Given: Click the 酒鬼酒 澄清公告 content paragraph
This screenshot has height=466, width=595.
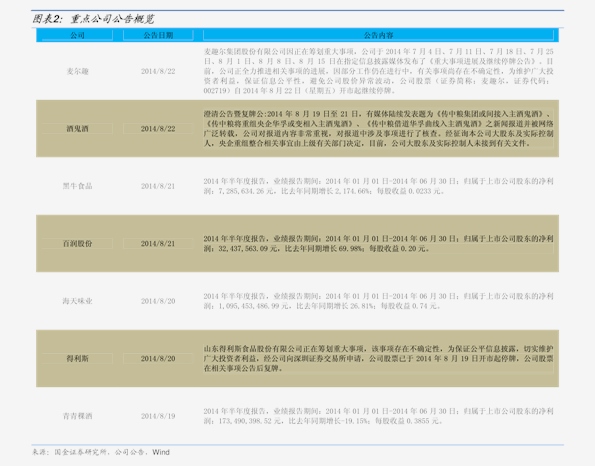Looking at the screenshot, I should [x=378, y=129].
